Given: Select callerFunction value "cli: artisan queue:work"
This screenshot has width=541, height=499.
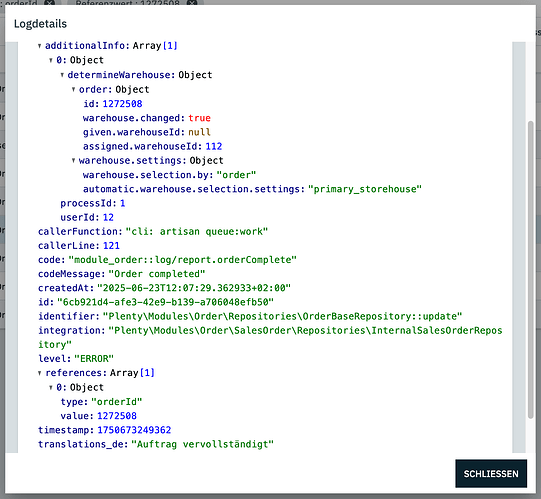Looking at the screenshot, I should coord(197,231).
